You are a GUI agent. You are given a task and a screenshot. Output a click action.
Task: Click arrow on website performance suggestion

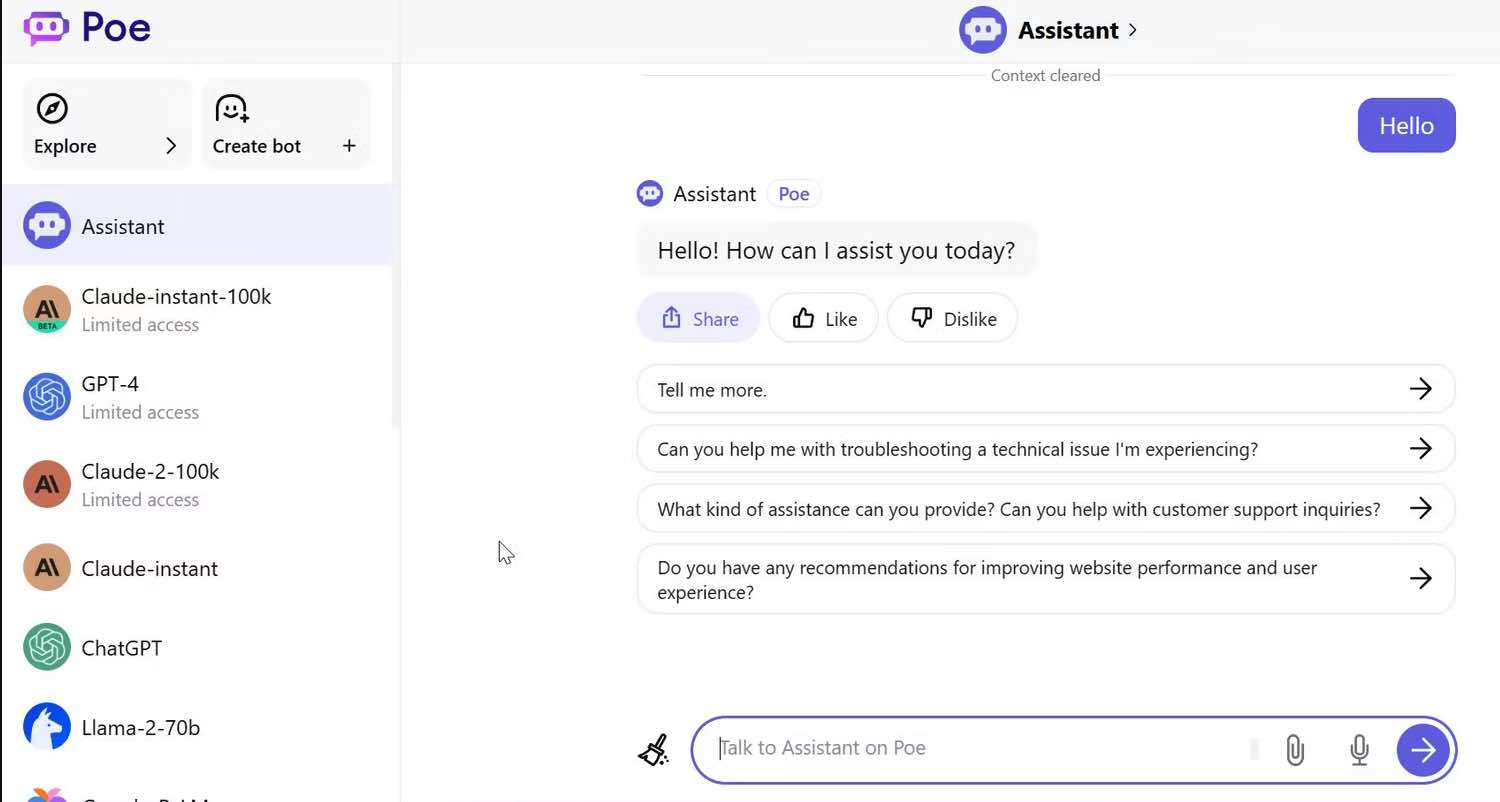(x=1420, y=579)
